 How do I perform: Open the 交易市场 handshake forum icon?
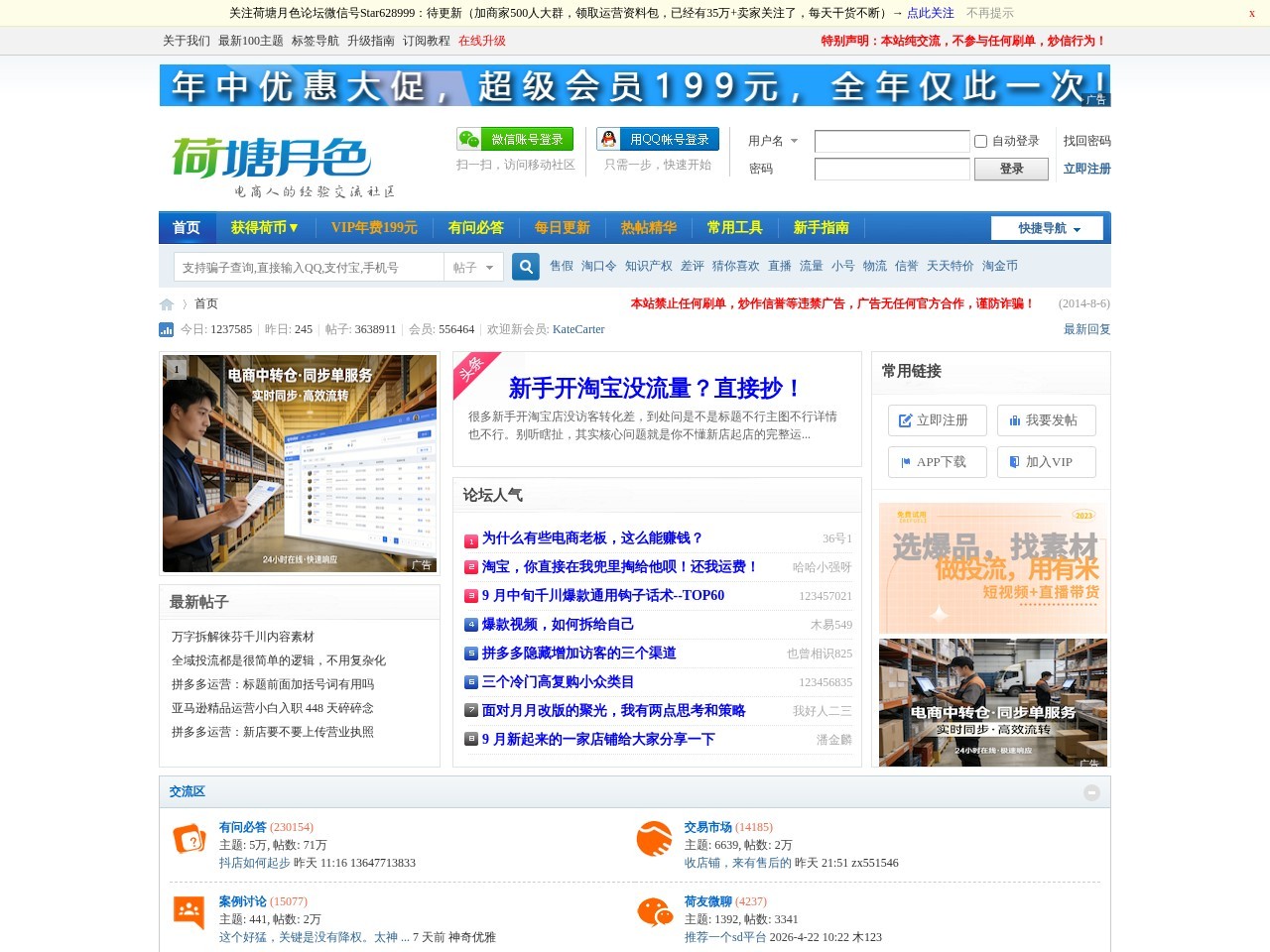pos(654,839)
